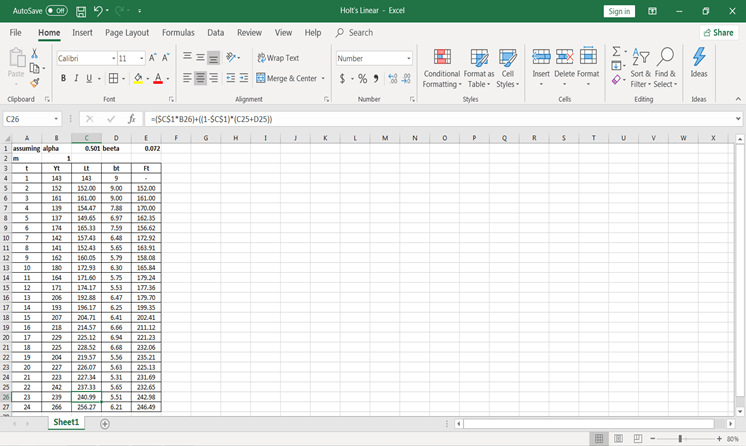Collapse the ribbon with caret
Image resolution: width=746 pixels, height=446 pixels.
[738, 99]
